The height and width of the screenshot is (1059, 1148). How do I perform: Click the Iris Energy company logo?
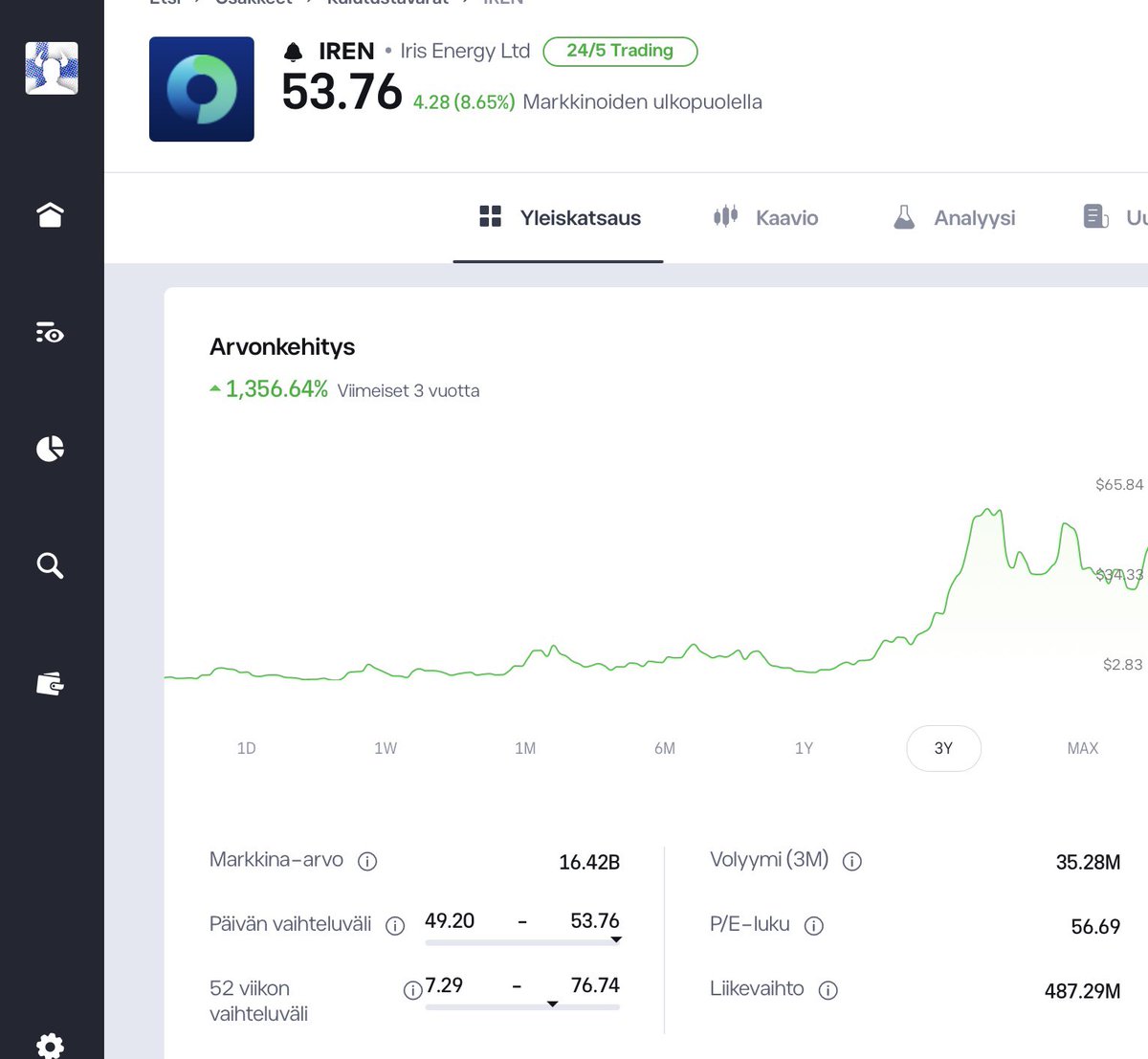pos(202,89)
